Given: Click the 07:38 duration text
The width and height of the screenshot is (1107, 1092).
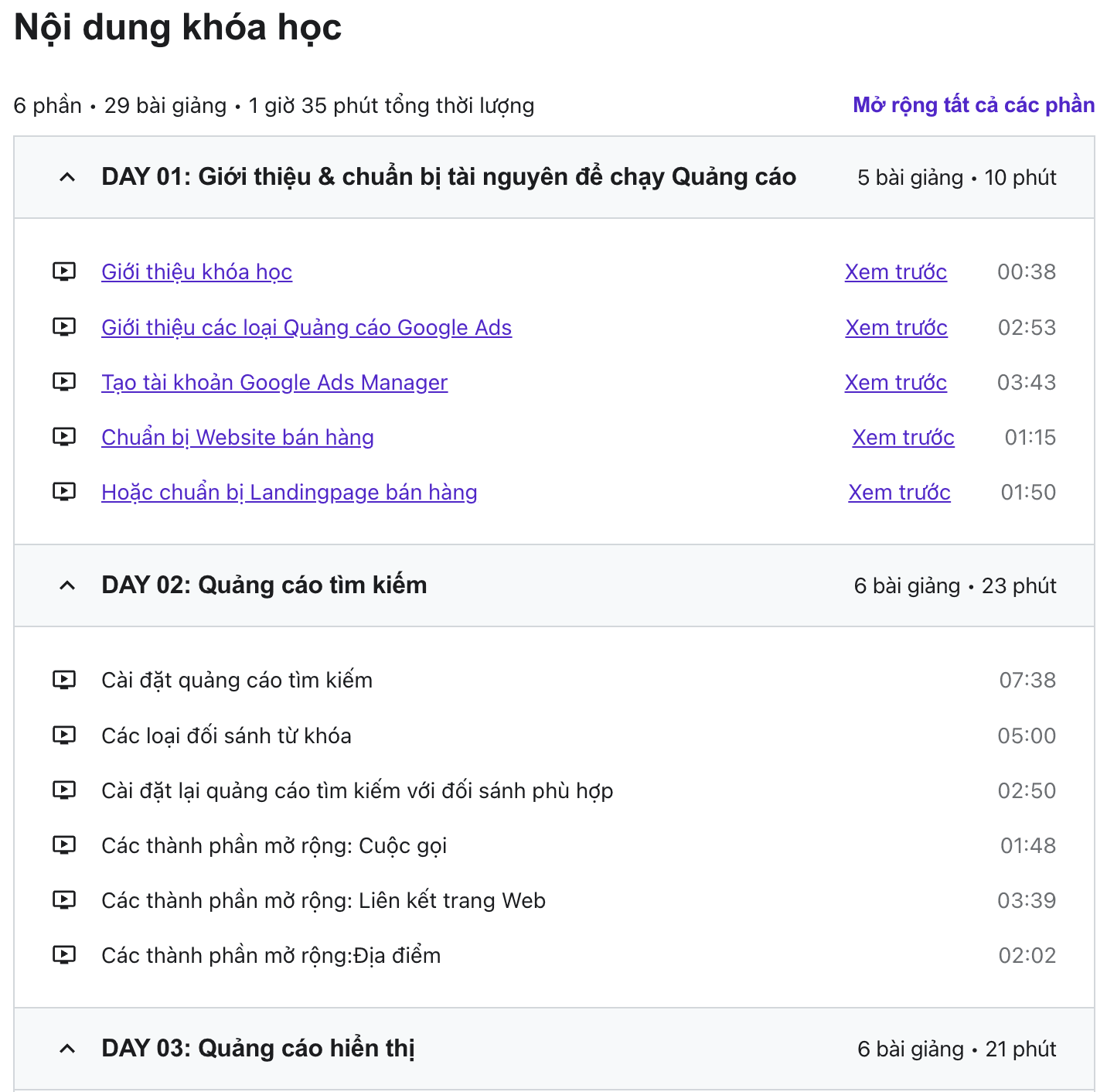Looking at the screenshot, I should (1027, 681).
